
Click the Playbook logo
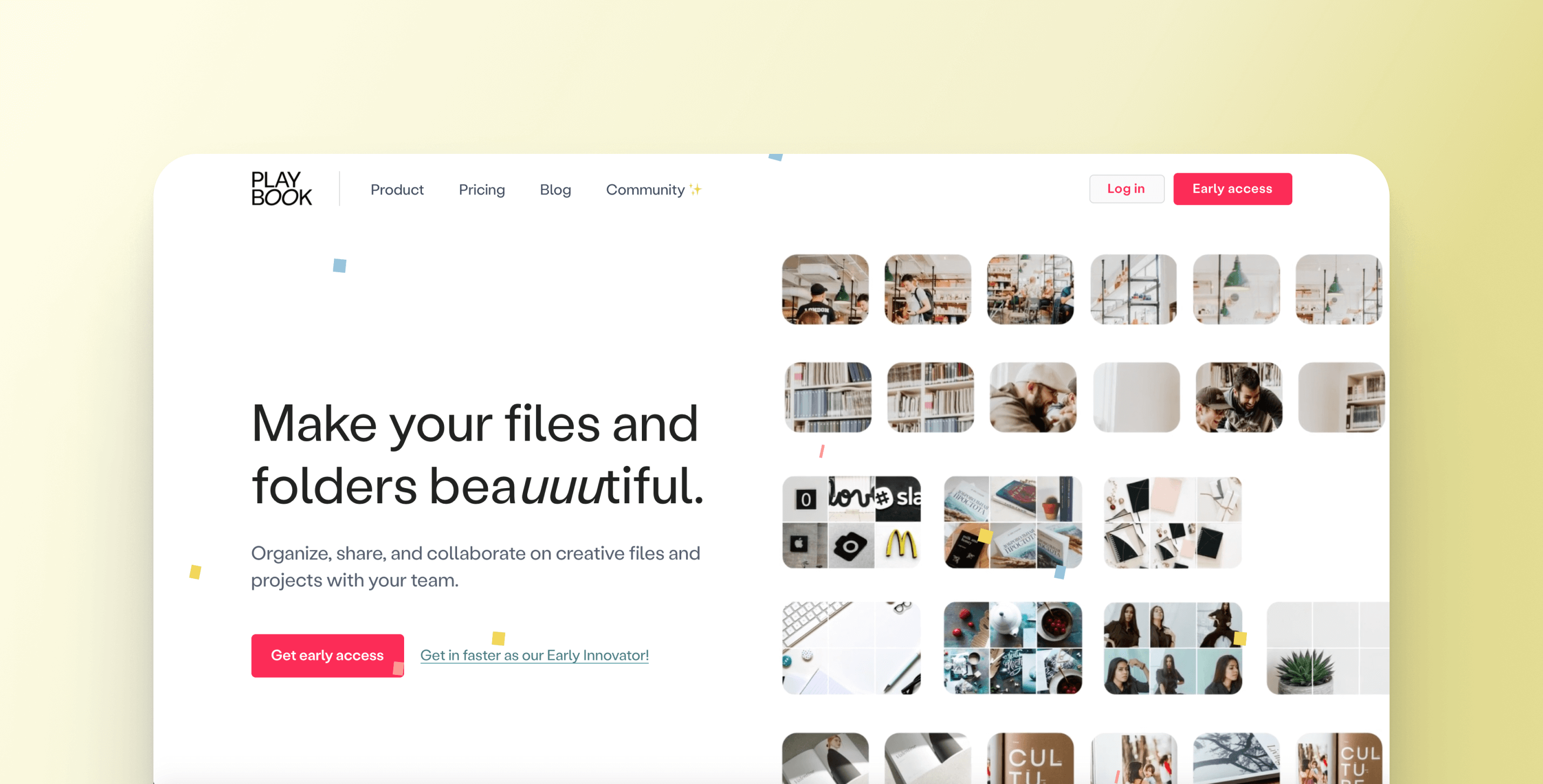pyautogui.click(x=281, y=188)
